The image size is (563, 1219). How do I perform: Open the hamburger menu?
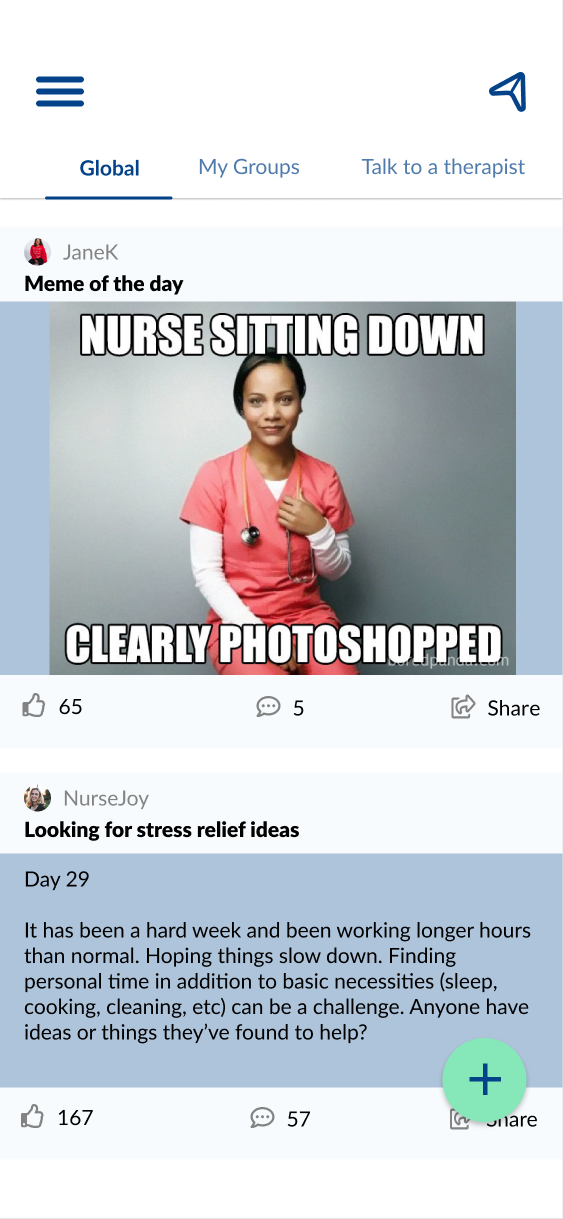click(x=60, y=92)
